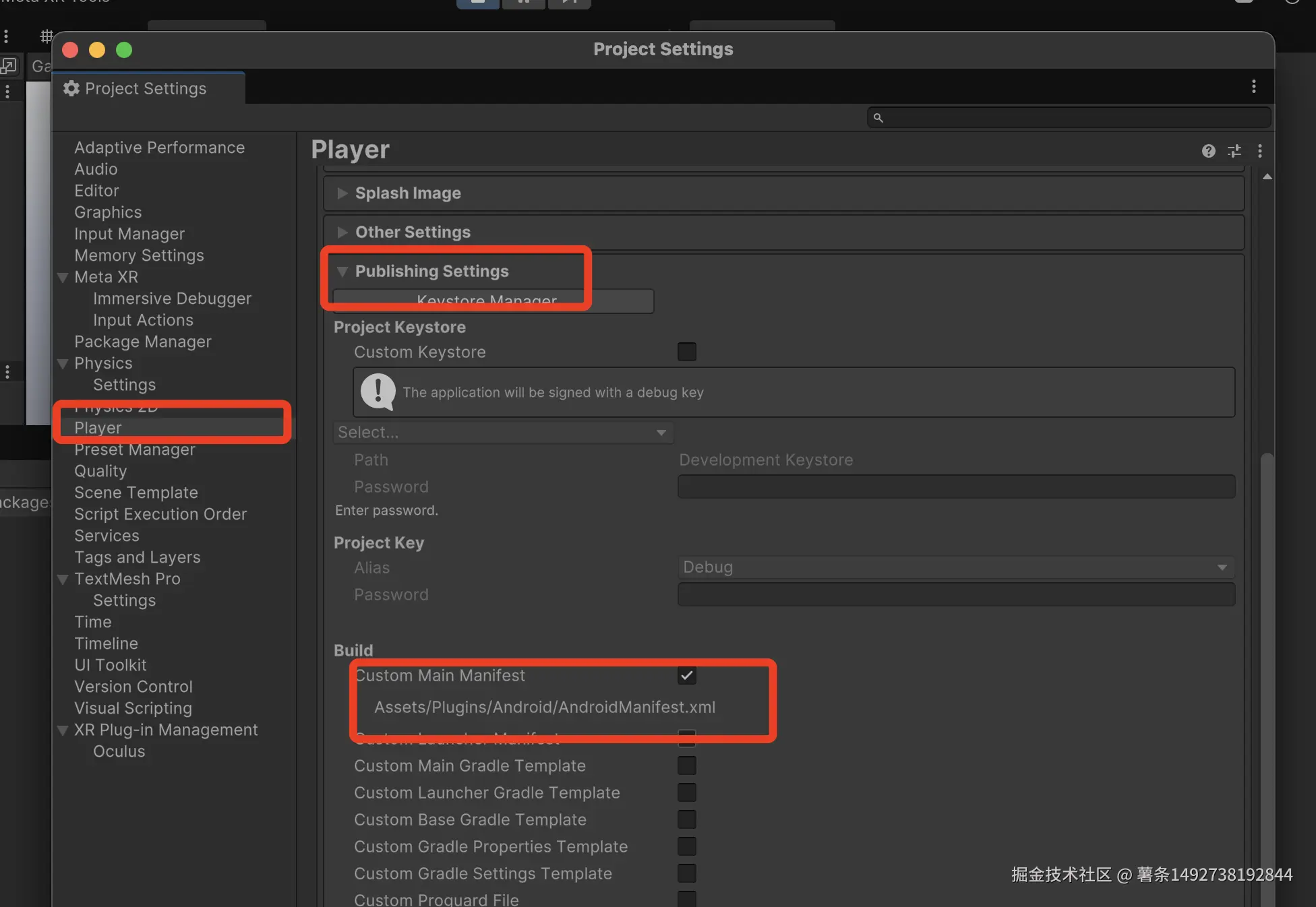Click the help question mark icon
Screen dimensions: 1316x907
click(x=1208, y=151)
